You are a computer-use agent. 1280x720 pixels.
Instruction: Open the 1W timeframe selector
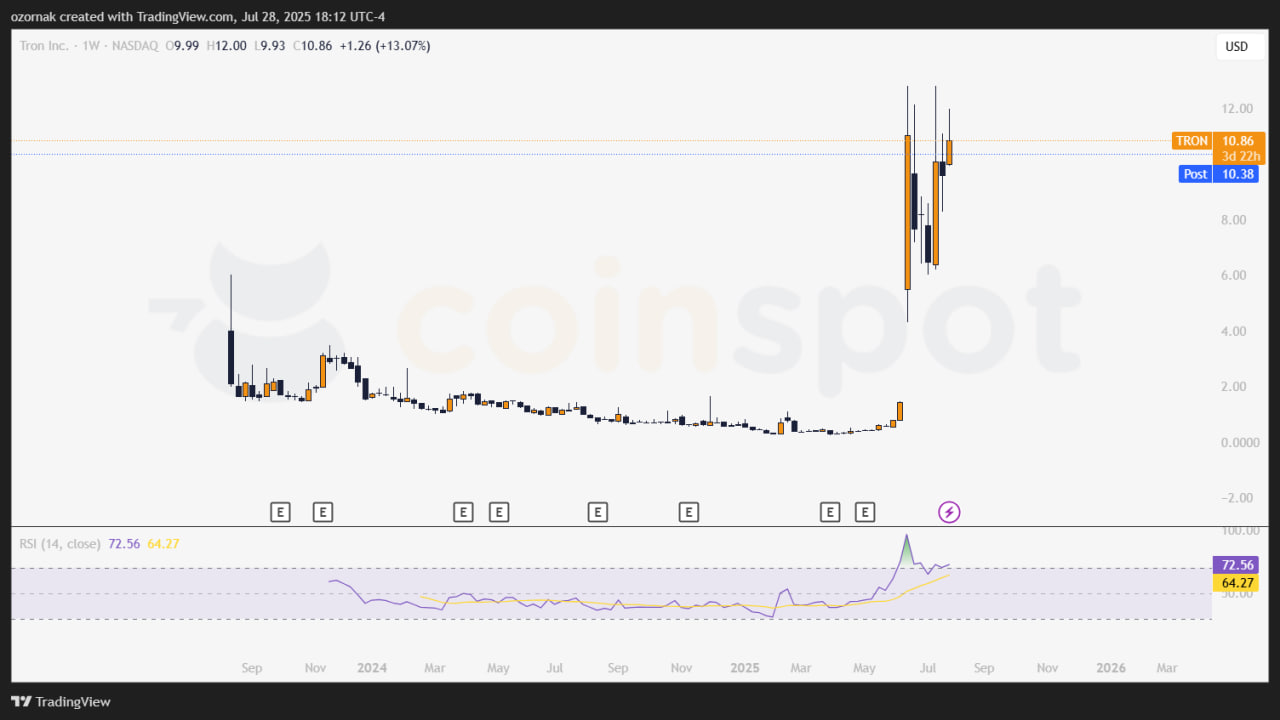(90, 45)
